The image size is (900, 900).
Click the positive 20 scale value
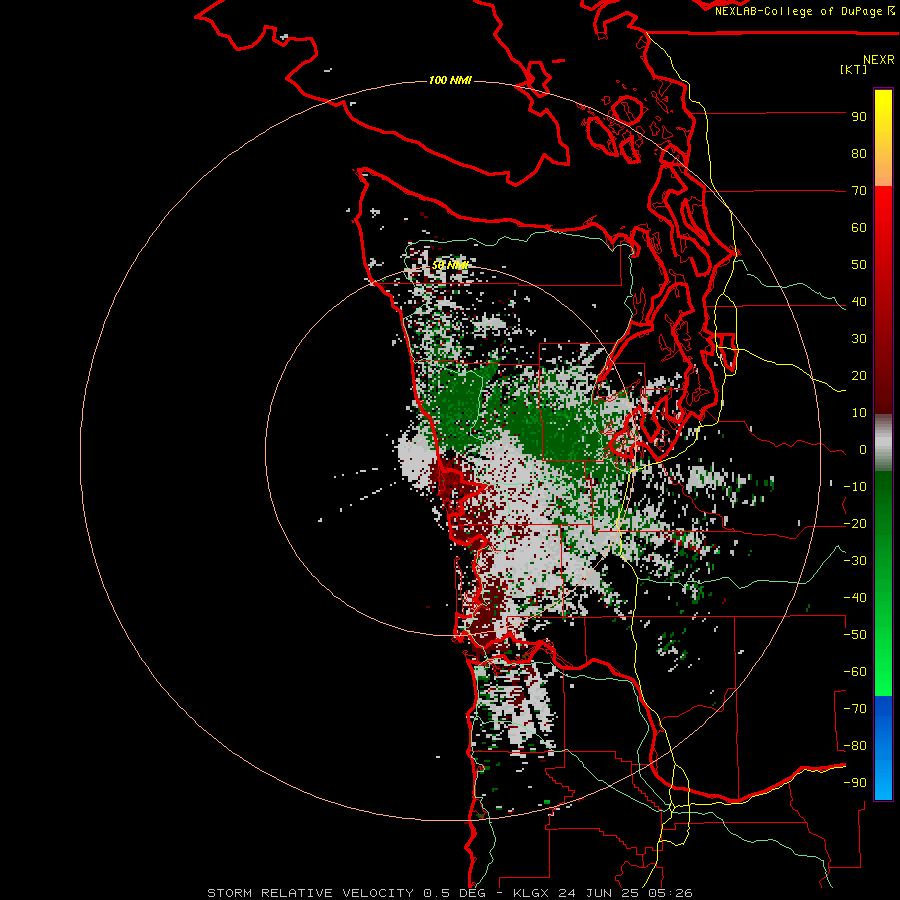coord(859,376)
